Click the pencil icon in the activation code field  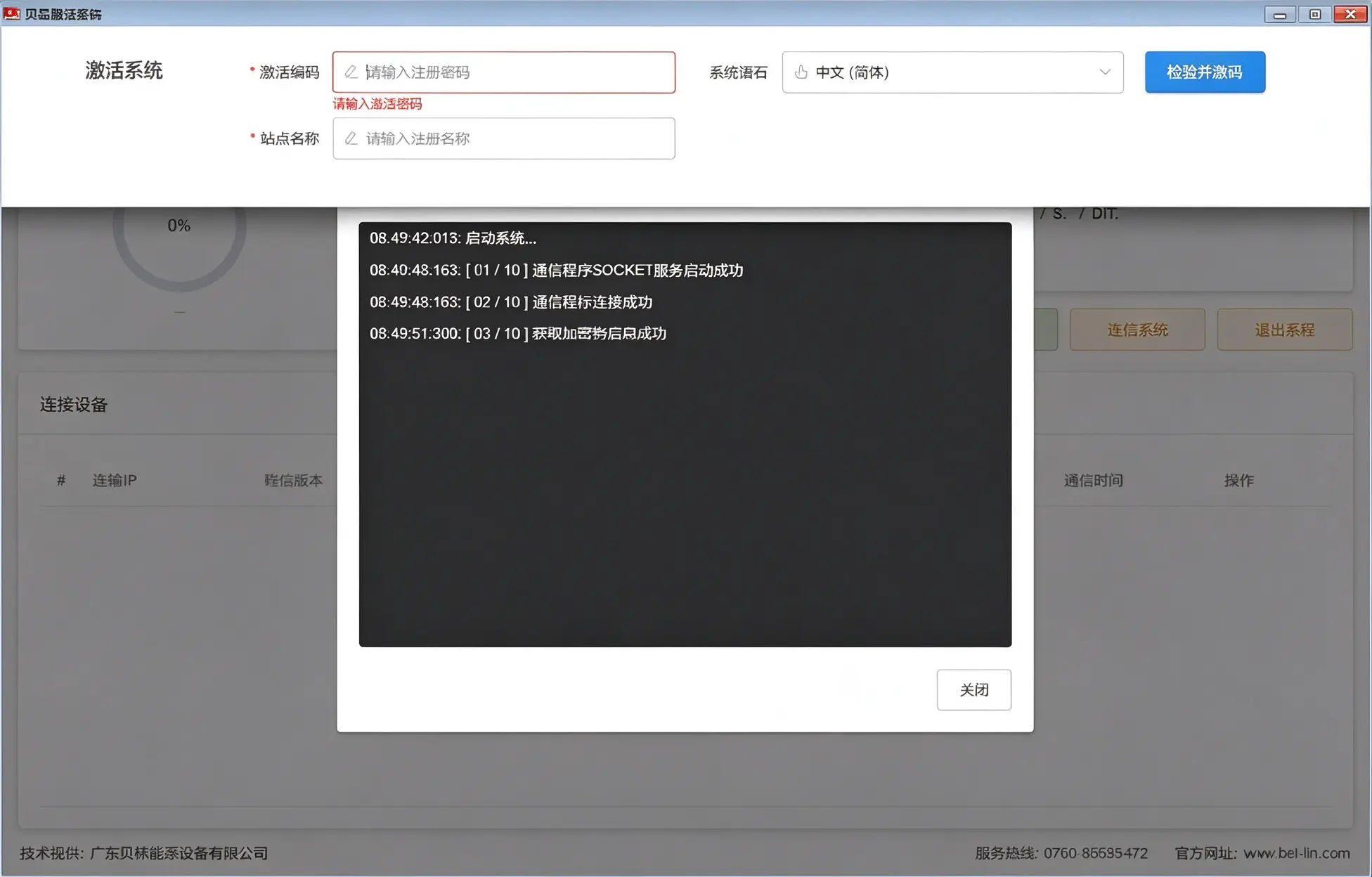pyautogui.click(x=351, y=72)
